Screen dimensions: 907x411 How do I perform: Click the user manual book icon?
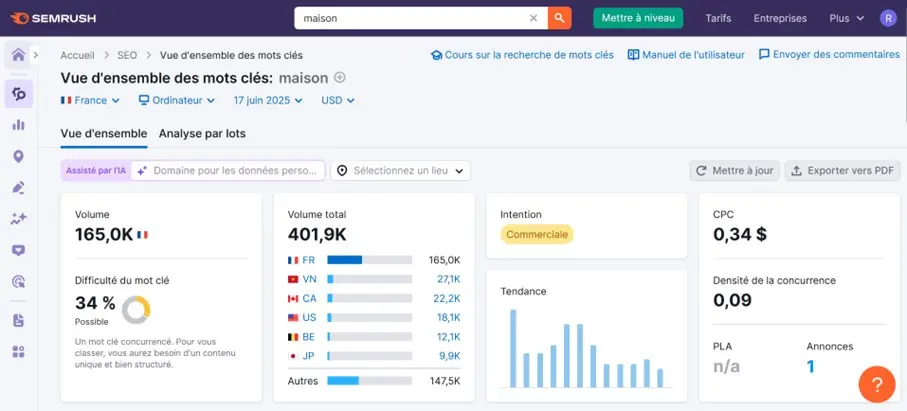[x=633, y=55]
